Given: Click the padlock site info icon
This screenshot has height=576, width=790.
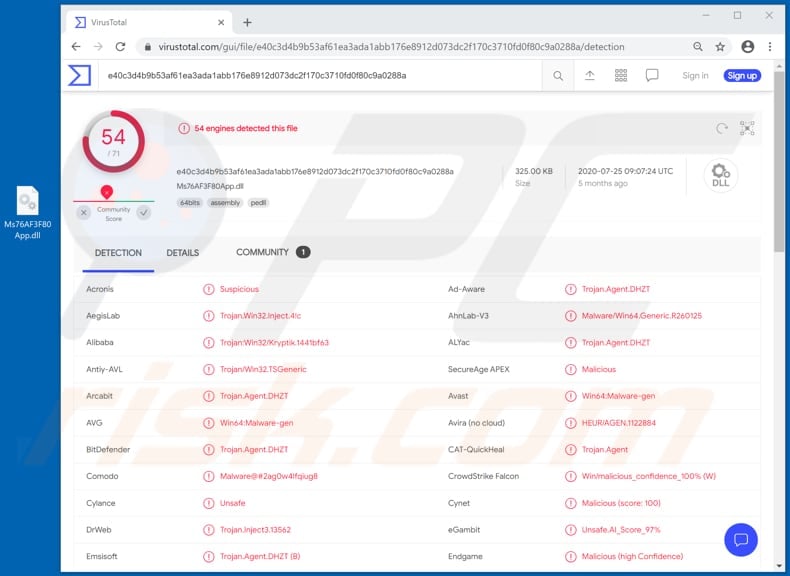Looking at the screenshot, I should [148, 47].
